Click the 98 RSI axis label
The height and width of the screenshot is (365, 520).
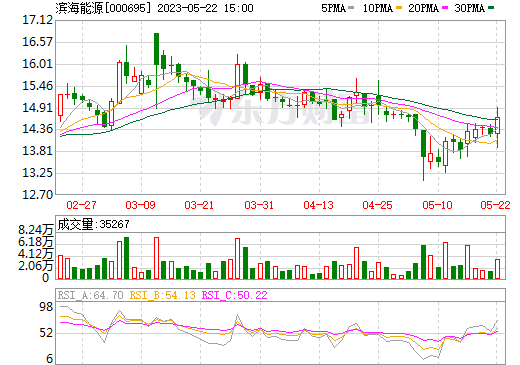pos(46,307)
